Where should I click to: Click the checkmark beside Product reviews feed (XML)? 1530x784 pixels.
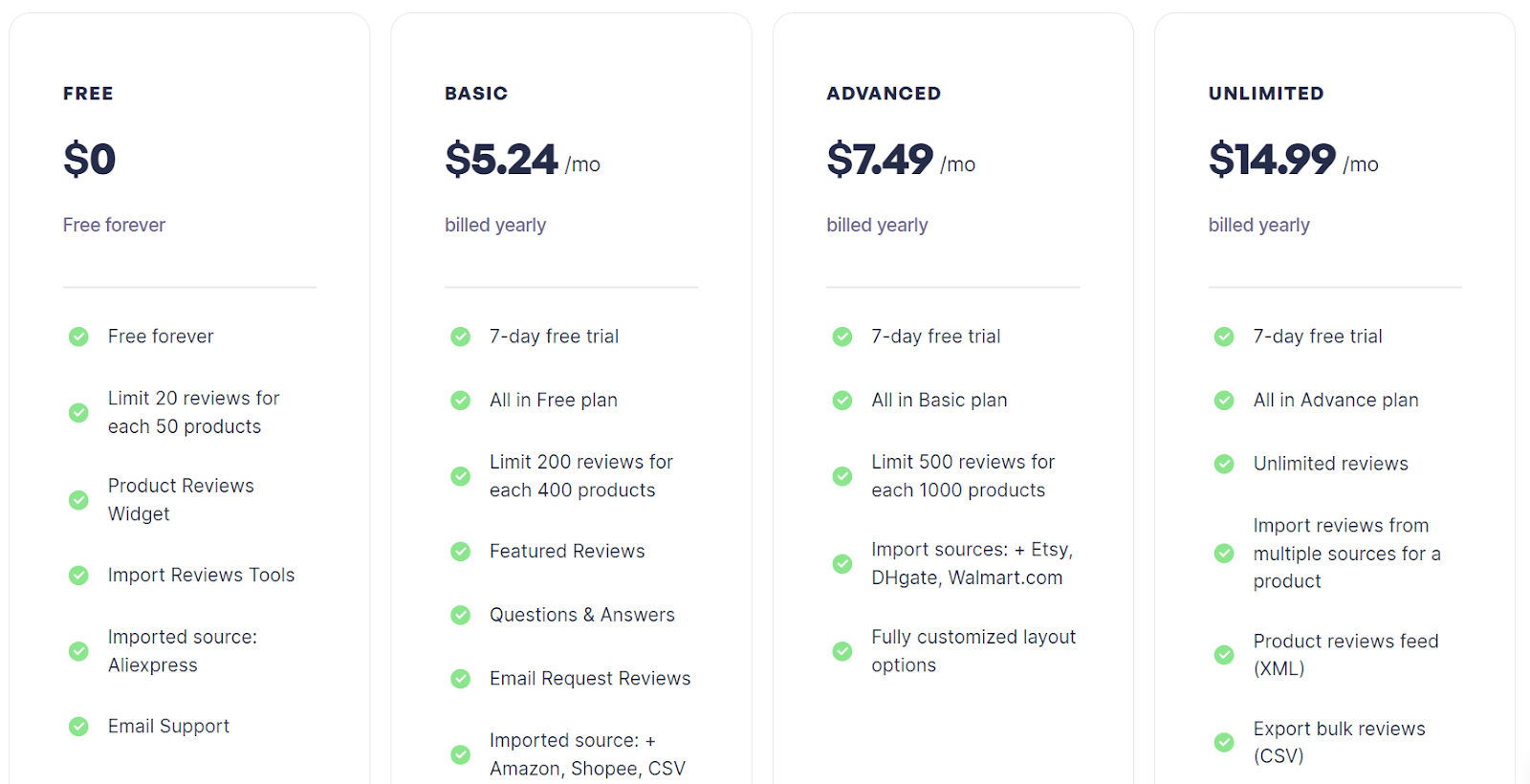pos(1224,655)
